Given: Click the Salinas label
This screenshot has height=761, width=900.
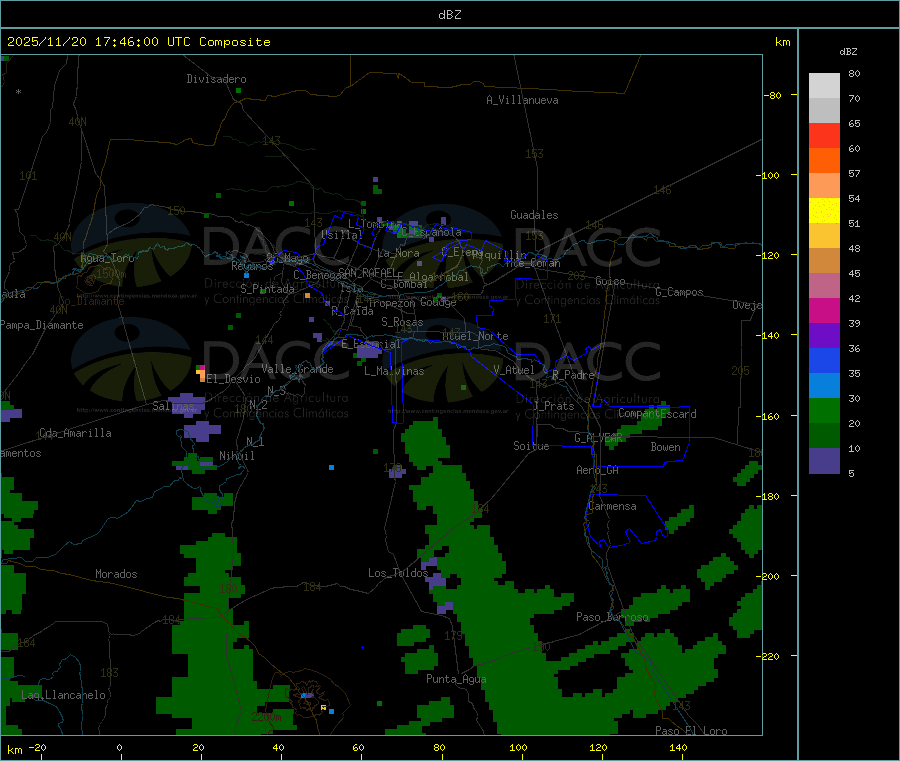Looking at the screenshot, I should coord(173,406).
